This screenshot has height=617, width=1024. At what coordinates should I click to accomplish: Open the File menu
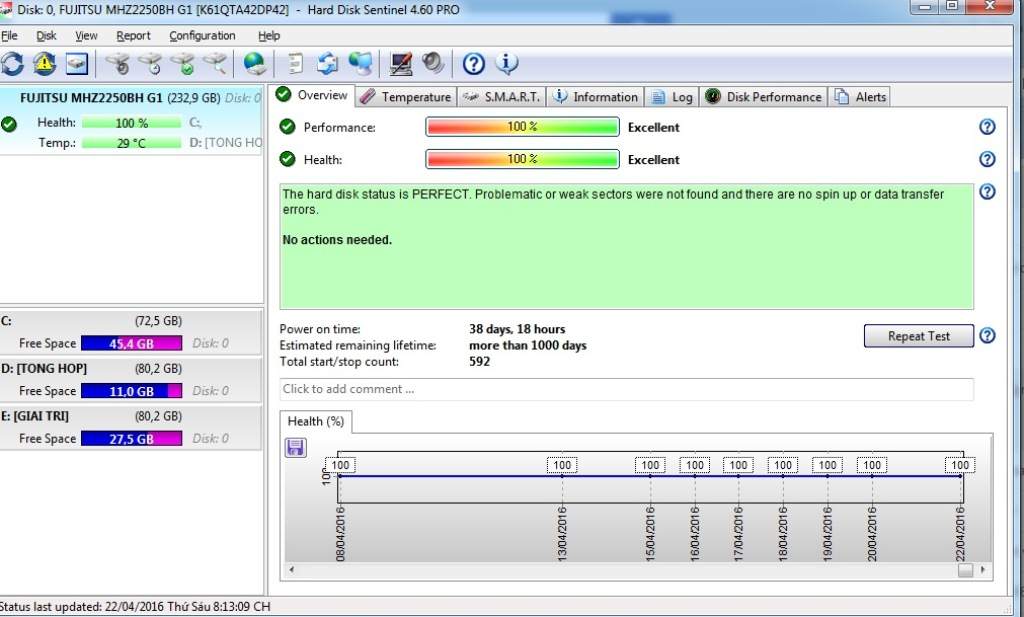[x=9, y=35]
